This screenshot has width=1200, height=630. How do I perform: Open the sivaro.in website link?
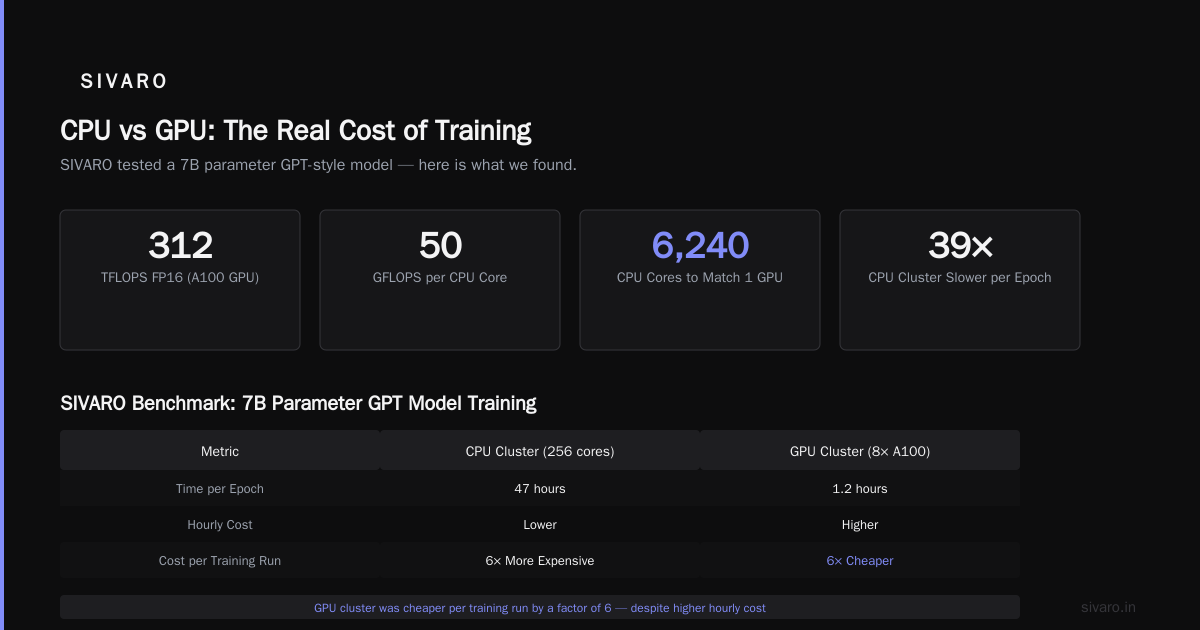1109,607
